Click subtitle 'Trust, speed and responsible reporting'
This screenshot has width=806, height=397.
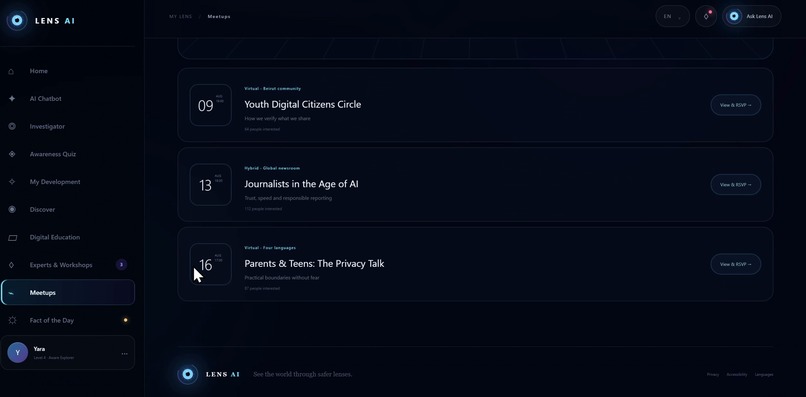pos(288,198)
